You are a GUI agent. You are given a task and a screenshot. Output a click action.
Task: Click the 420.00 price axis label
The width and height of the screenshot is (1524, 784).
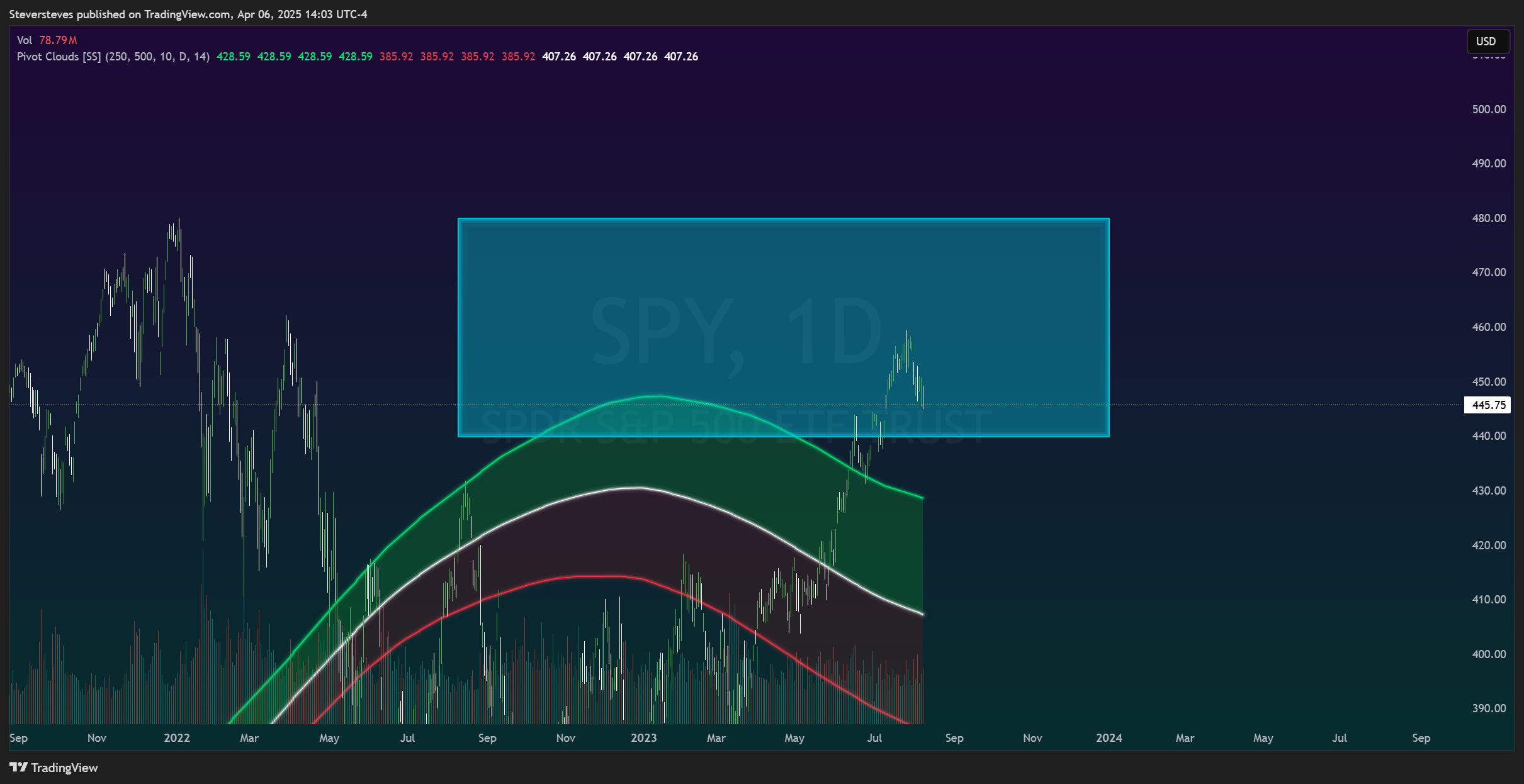(1489, 546)
